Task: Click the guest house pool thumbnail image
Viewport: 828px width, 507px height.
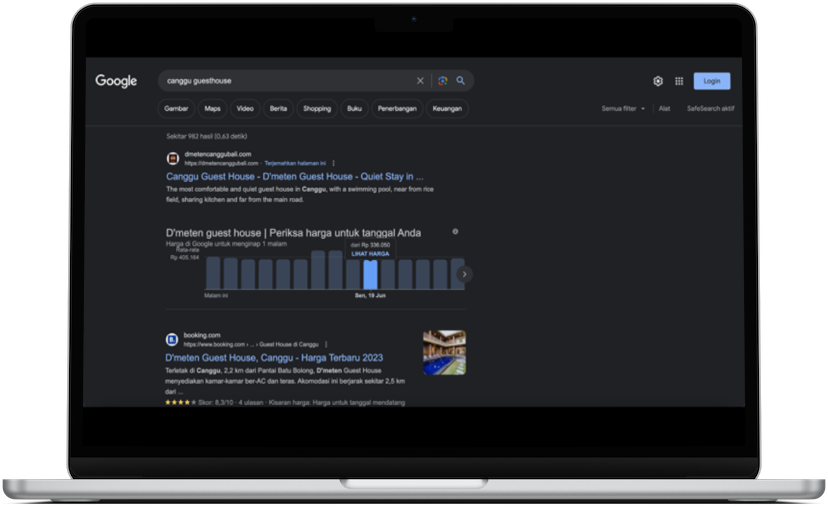Action: 445,353
